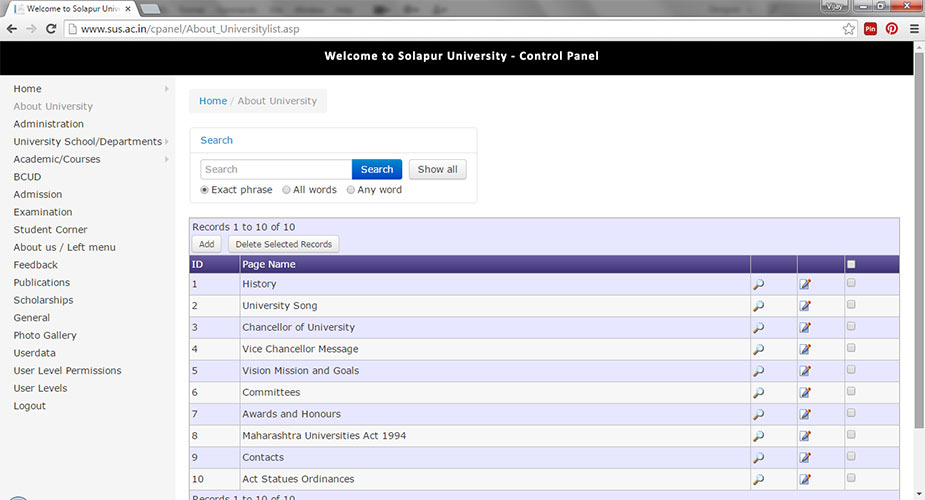Screen dimensions: 925x500
Task: Check Act Statues Ordinances row checkbox
Action: point(851,478)
